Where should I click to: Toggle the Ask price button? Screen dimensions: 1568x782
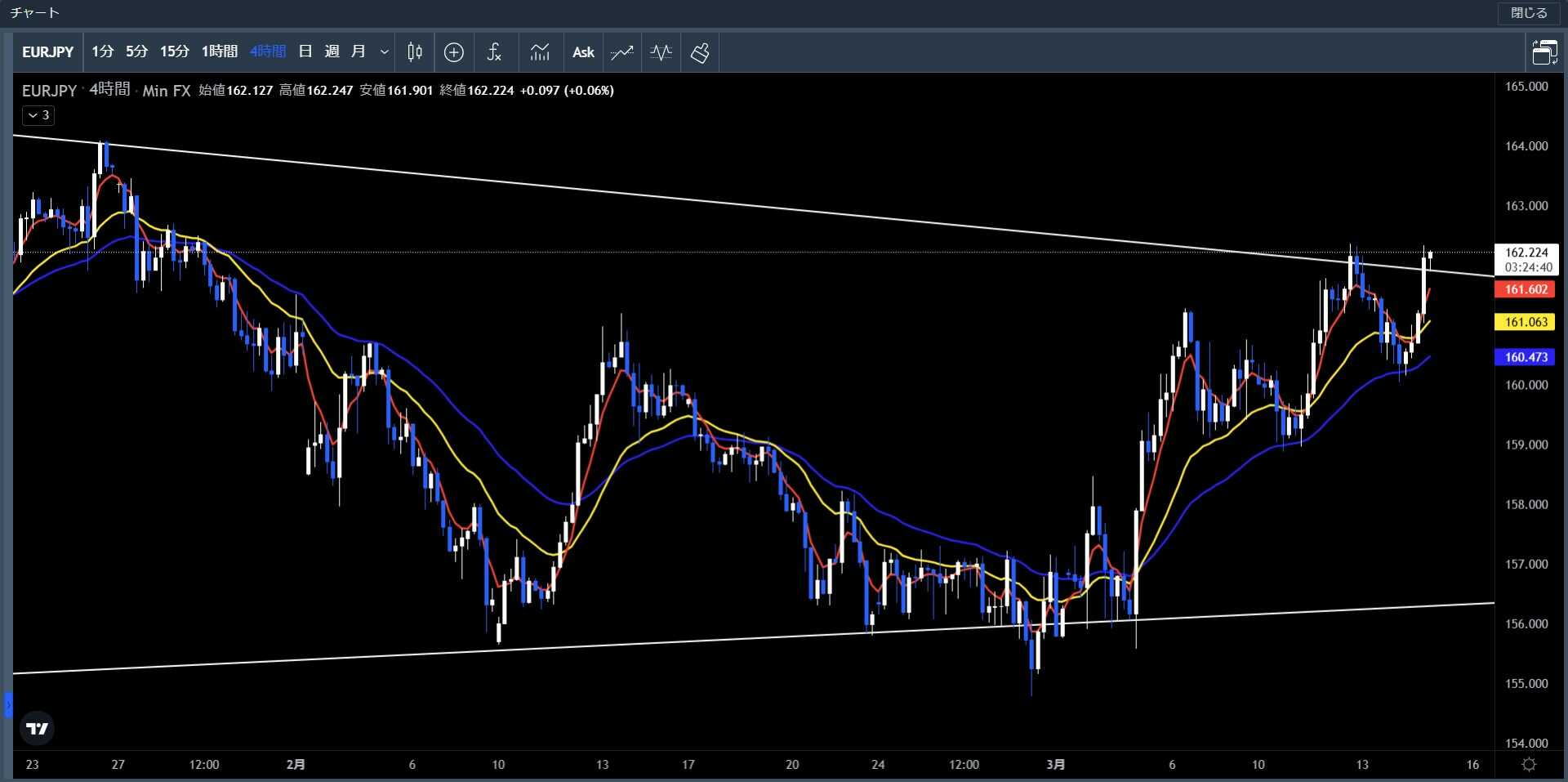point(583,52)
